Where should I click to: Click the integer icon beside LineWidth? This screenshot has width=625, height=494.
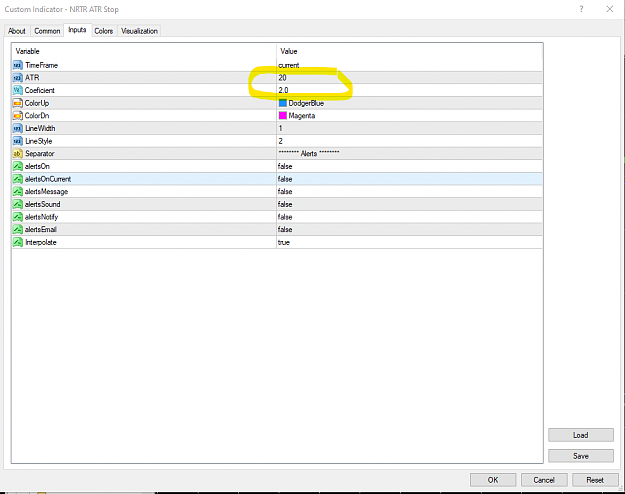[x=18, y=128]
